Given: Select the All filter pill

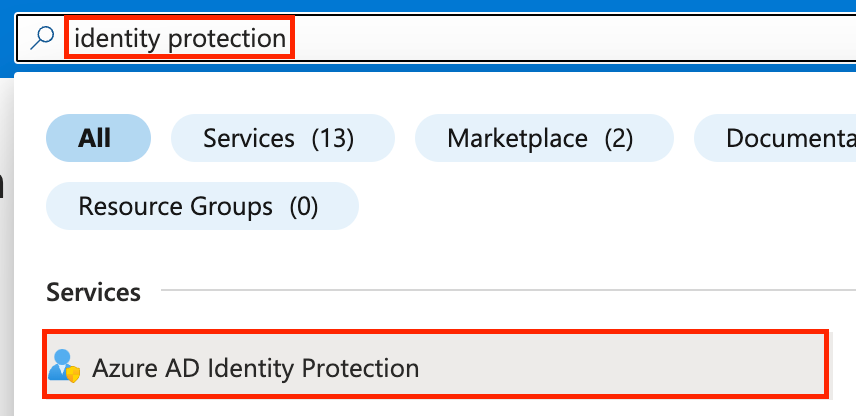Looking at the screenshot, I should (x=97, y=138).
